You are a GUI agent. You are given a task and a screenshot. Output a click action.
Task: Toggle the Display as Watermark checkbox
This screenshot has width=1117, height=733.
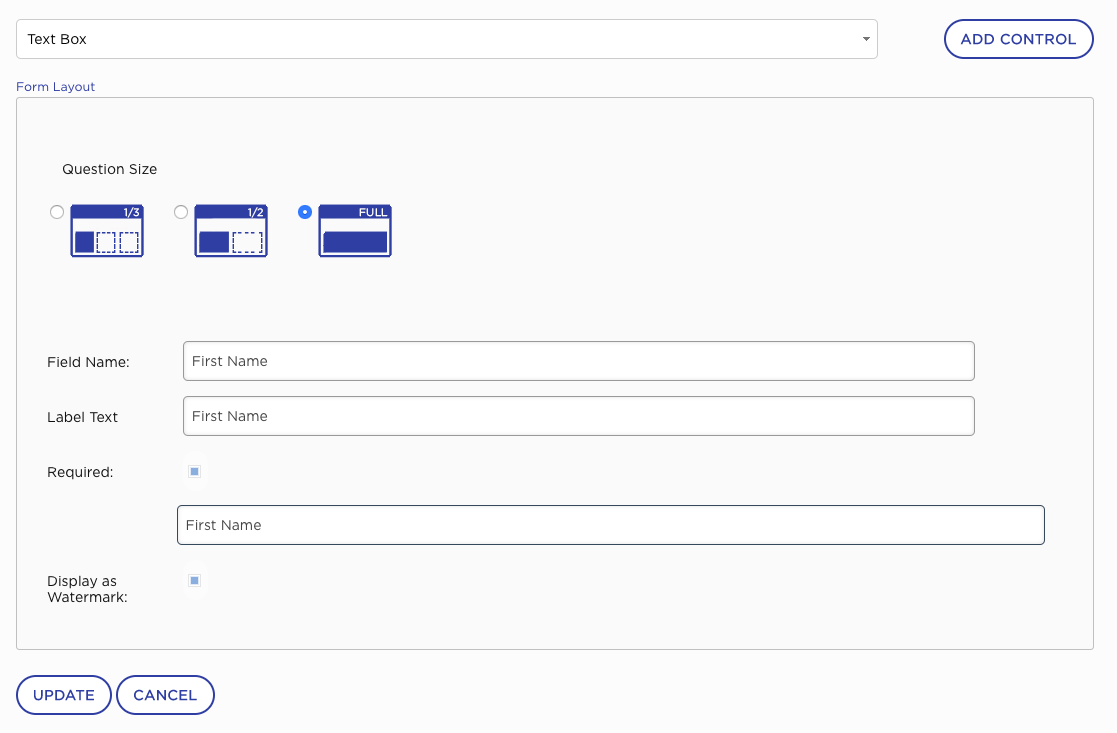pyautogui.click(x=194, y=581)
